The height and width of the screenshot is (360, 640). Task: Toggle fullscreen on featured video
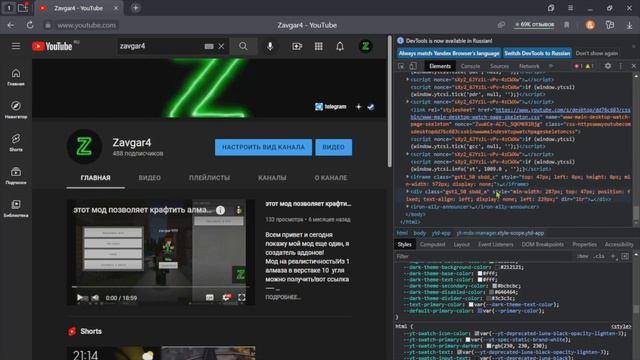[242, 298]
